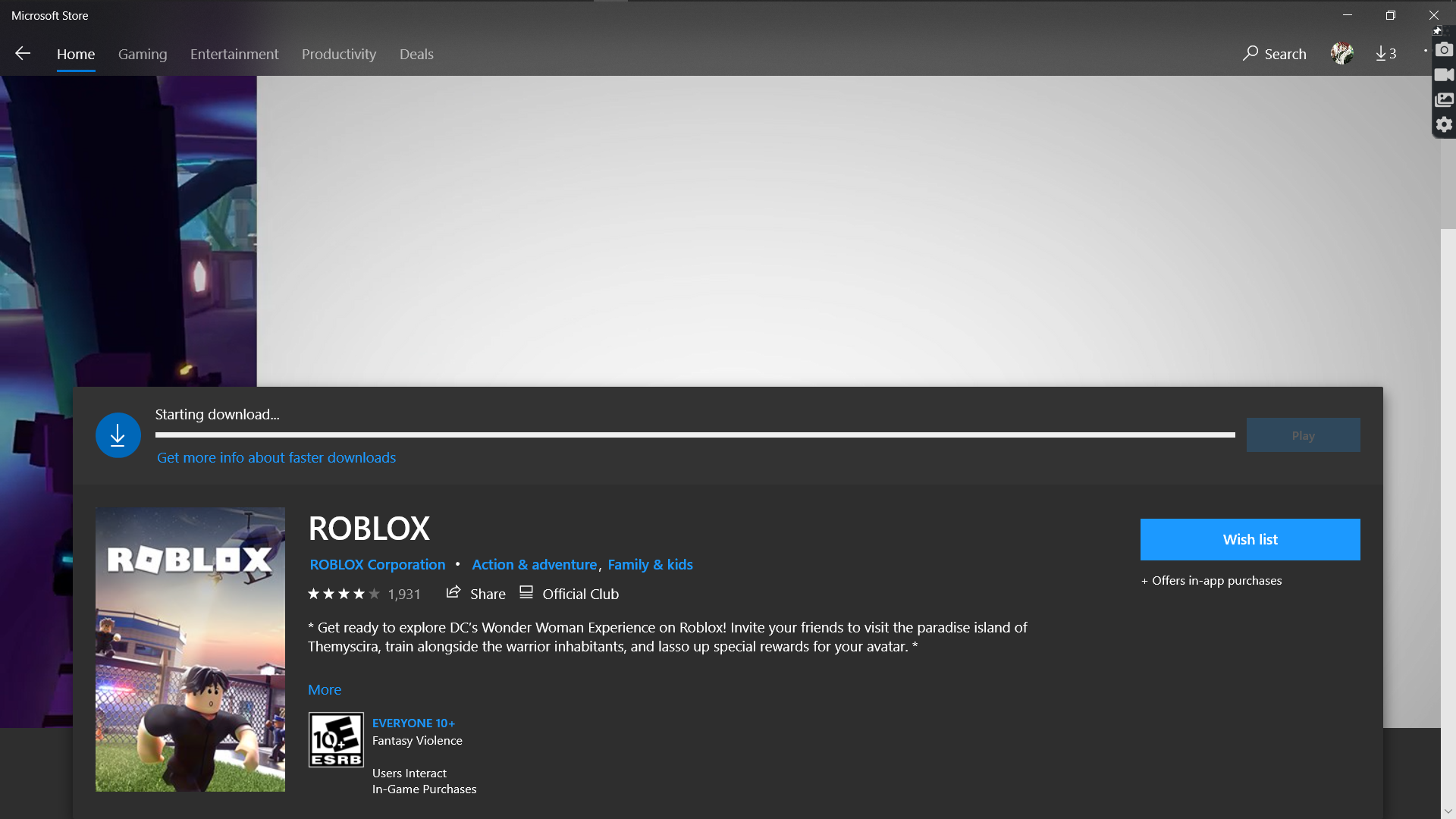Click Get more info about faster downloads
The height and width of the screenshot is (819, 1456).
pos(276,457)
